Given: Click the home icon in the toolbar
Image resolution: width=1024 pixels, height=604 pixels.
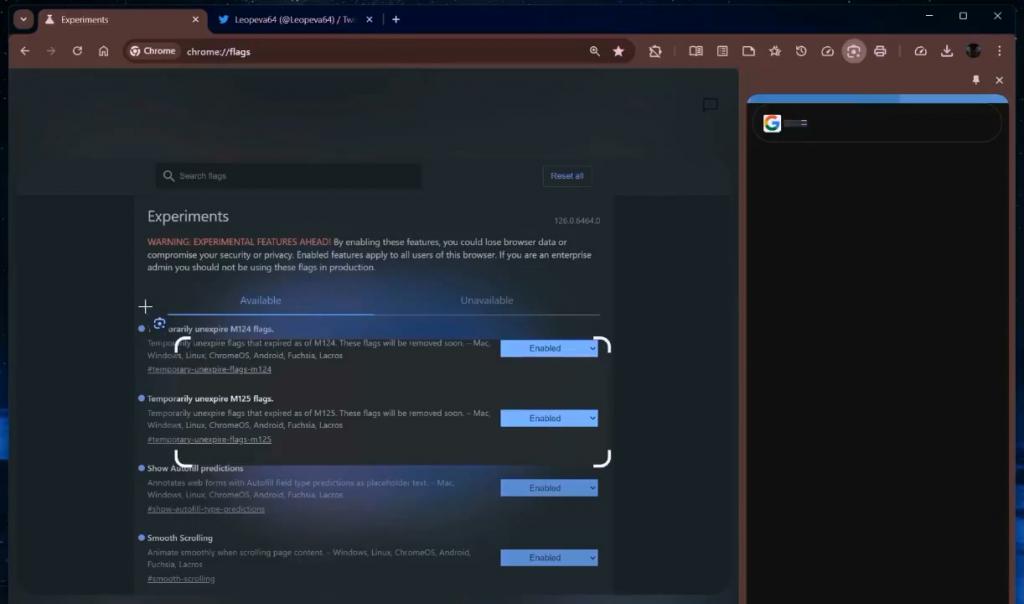Looking at the screenshot, I should pyautogui.click(x=103, y=51).
